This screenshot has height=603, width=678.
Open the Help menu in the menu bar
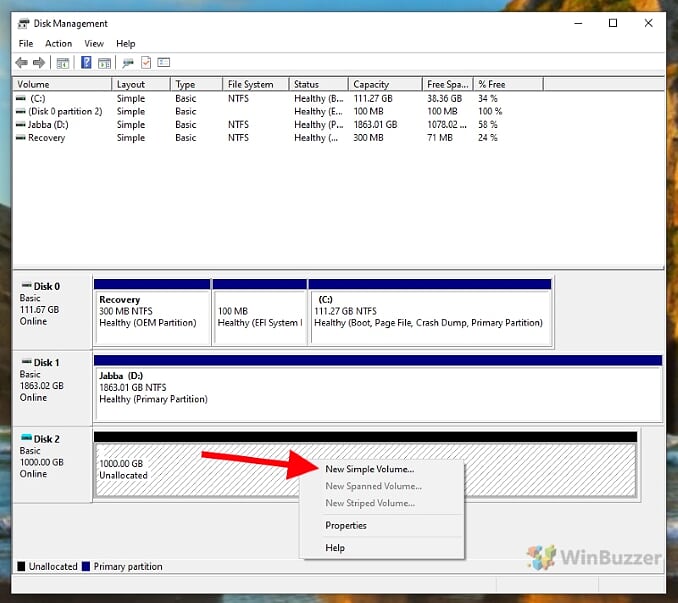click(x=125, y=44)
